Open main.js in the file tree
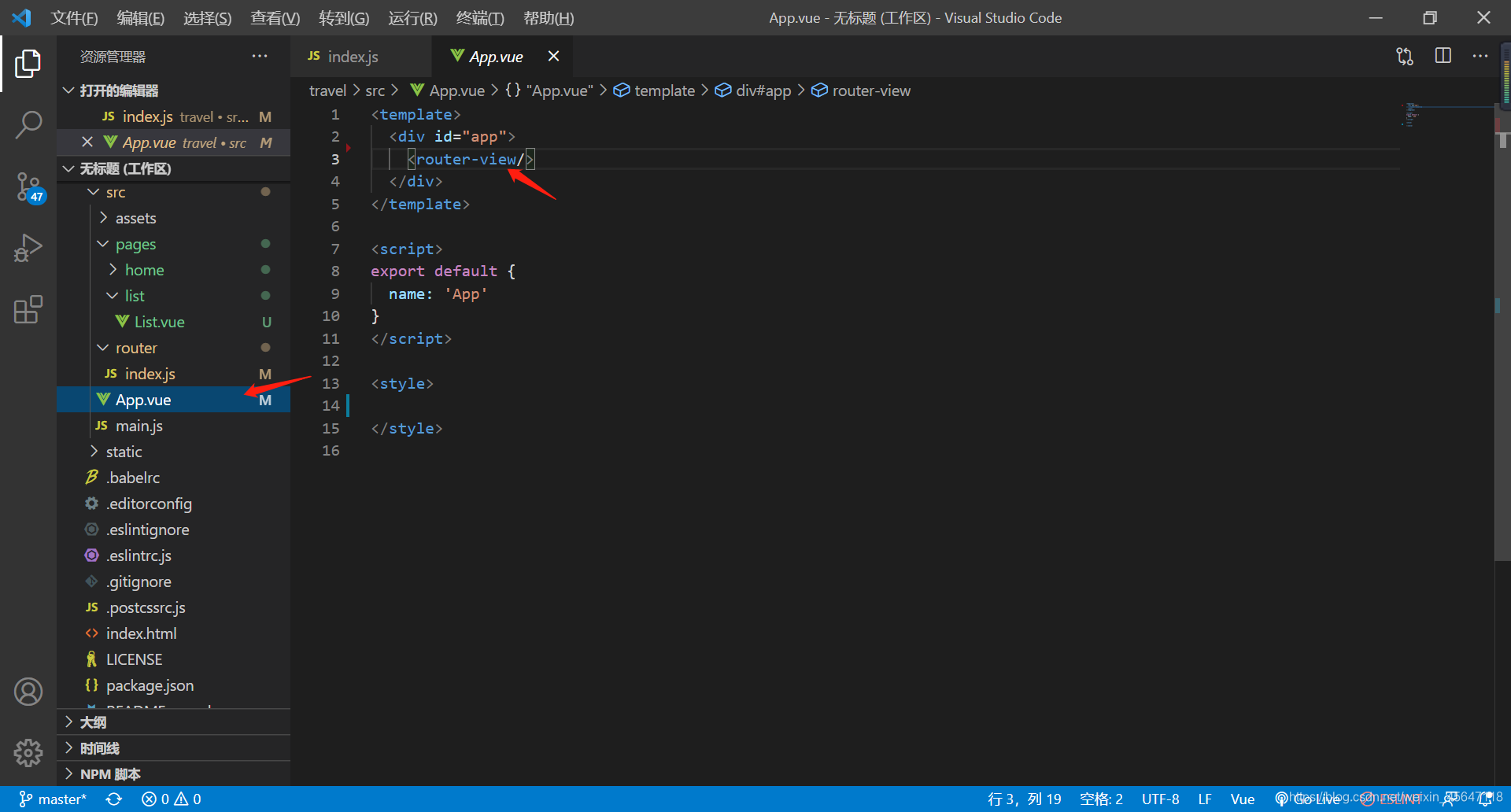Image resolution: width=1511 pixels, height=812 pixels. point(173,426)
